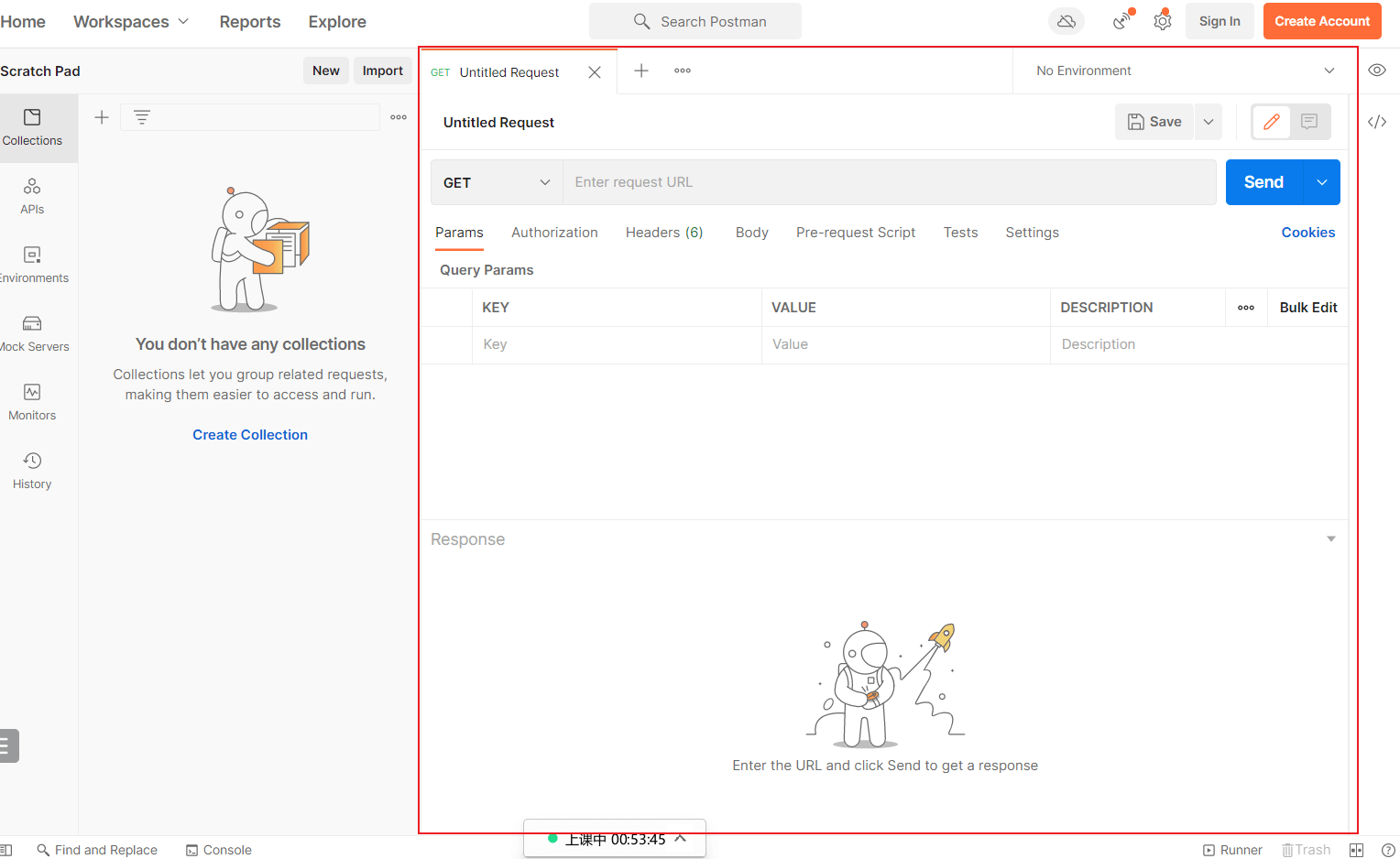Image resolution: width=1400 pixels, height=859 pixels.
Task: Switch to the request Settings tab
Action: pos(1033,233)
